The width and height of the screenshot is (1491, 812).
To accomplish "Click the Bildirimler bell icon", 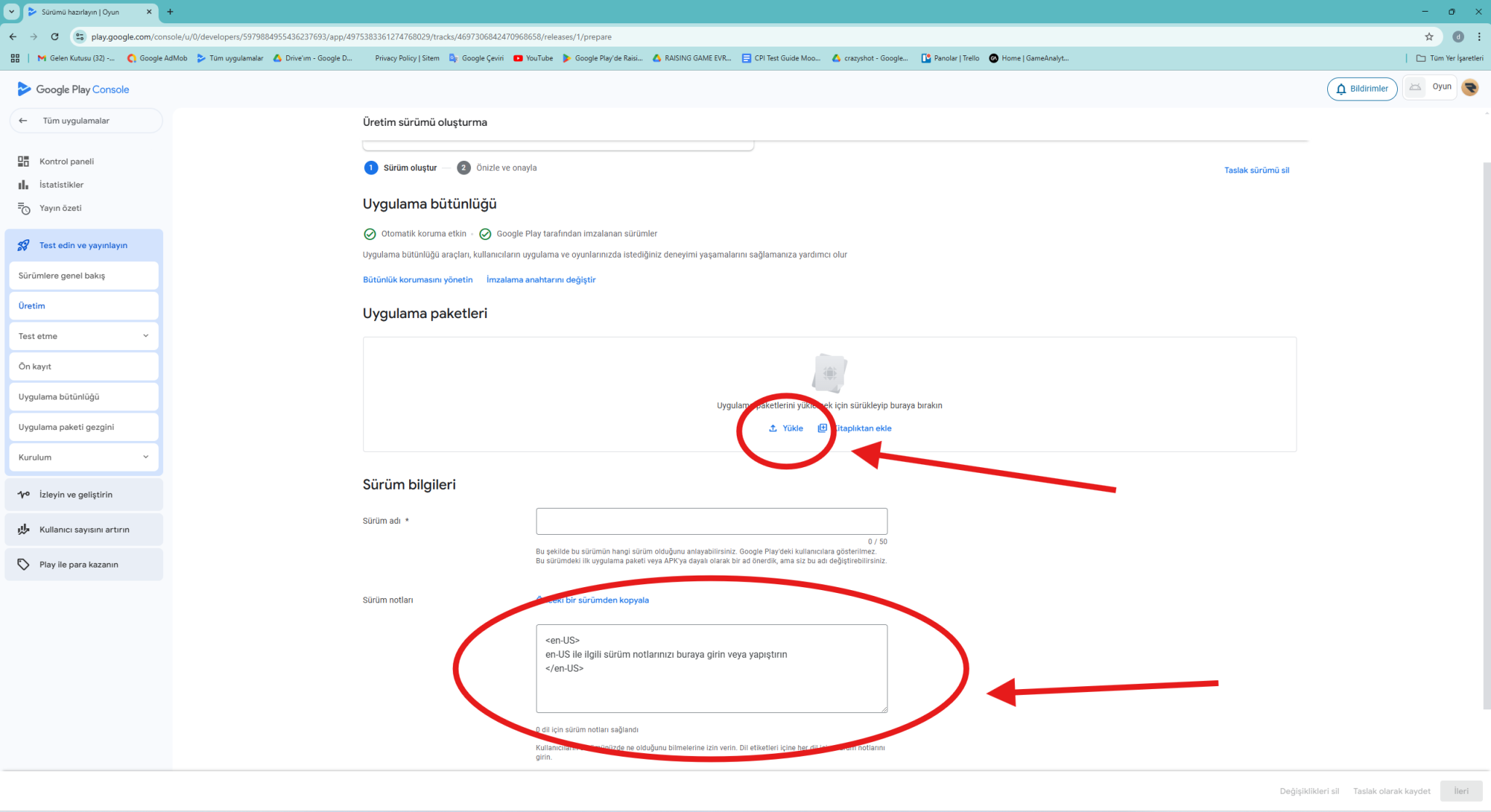I will pos(1341,89).
